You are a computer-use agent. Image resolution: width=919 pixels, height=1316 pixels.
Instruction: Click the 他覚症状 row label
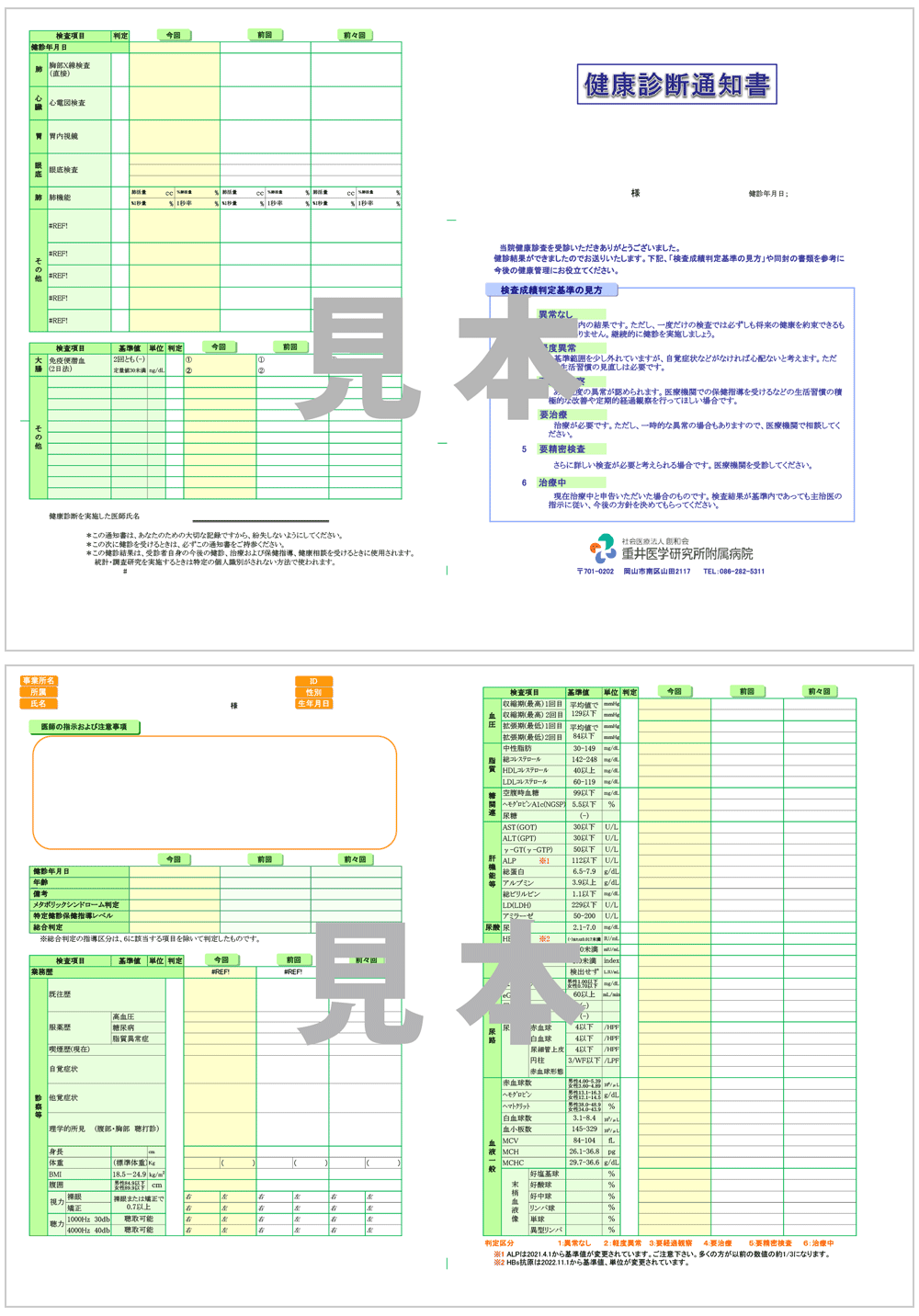tap(63, 1097)
